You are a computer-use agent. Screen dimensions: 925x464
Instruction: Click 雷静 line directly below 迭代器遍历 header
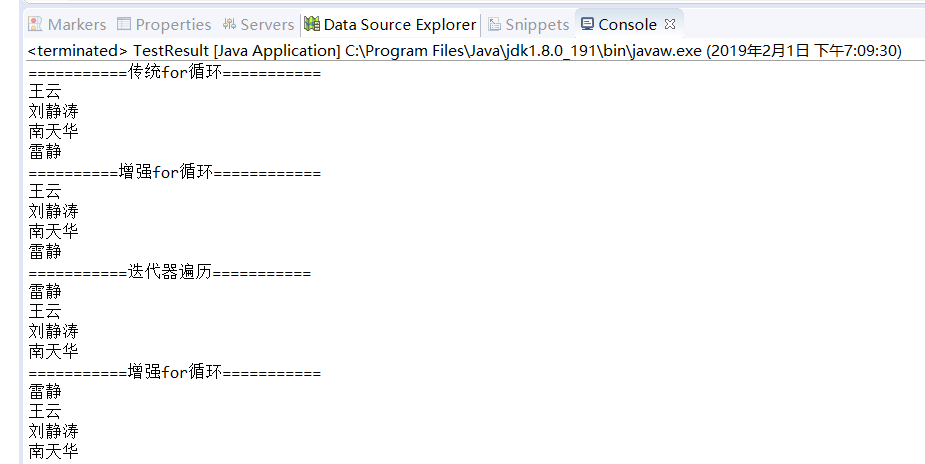45,292
